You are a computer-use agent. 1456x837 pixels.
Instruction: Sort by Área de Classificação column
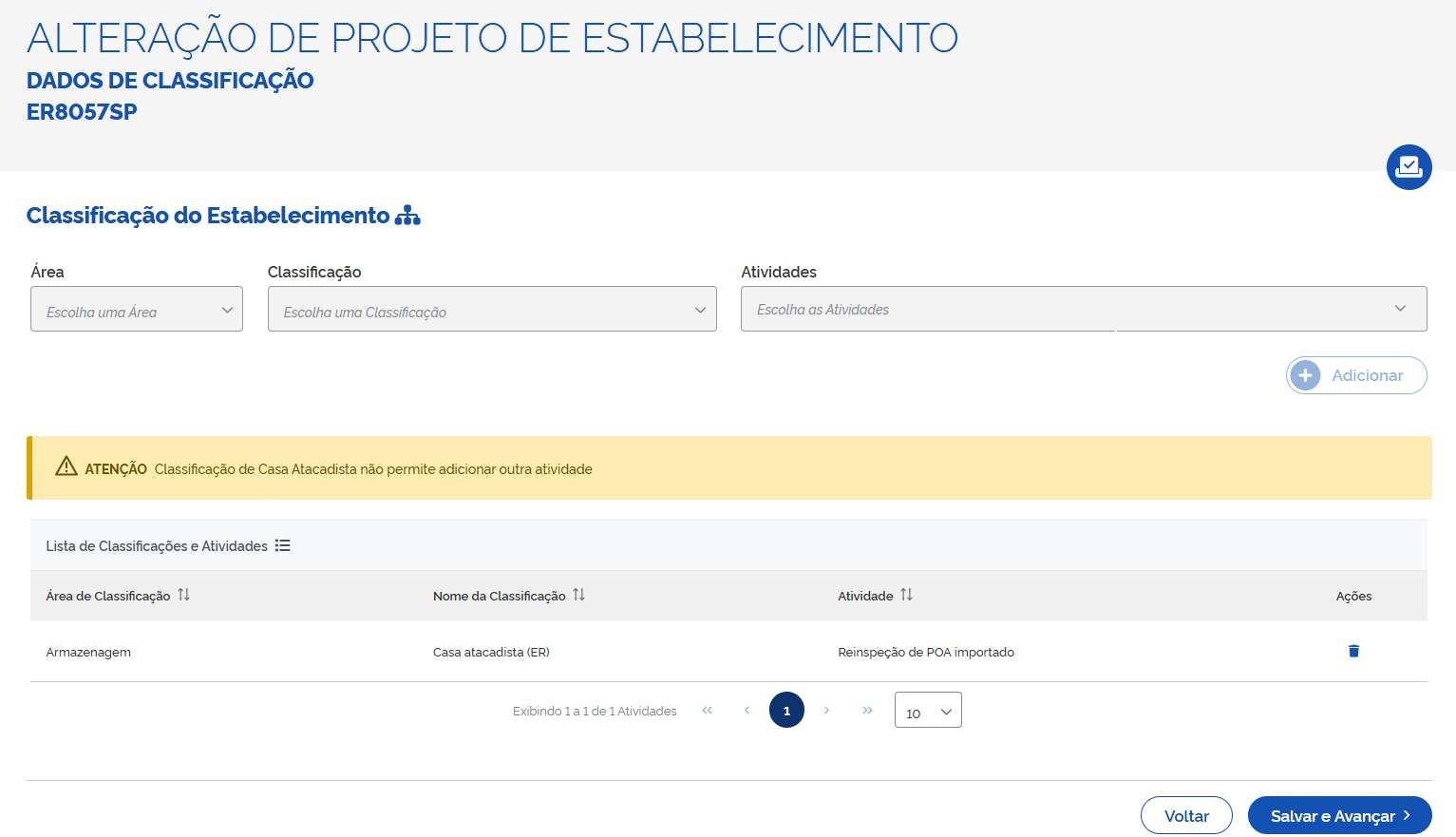click(183, 595)
